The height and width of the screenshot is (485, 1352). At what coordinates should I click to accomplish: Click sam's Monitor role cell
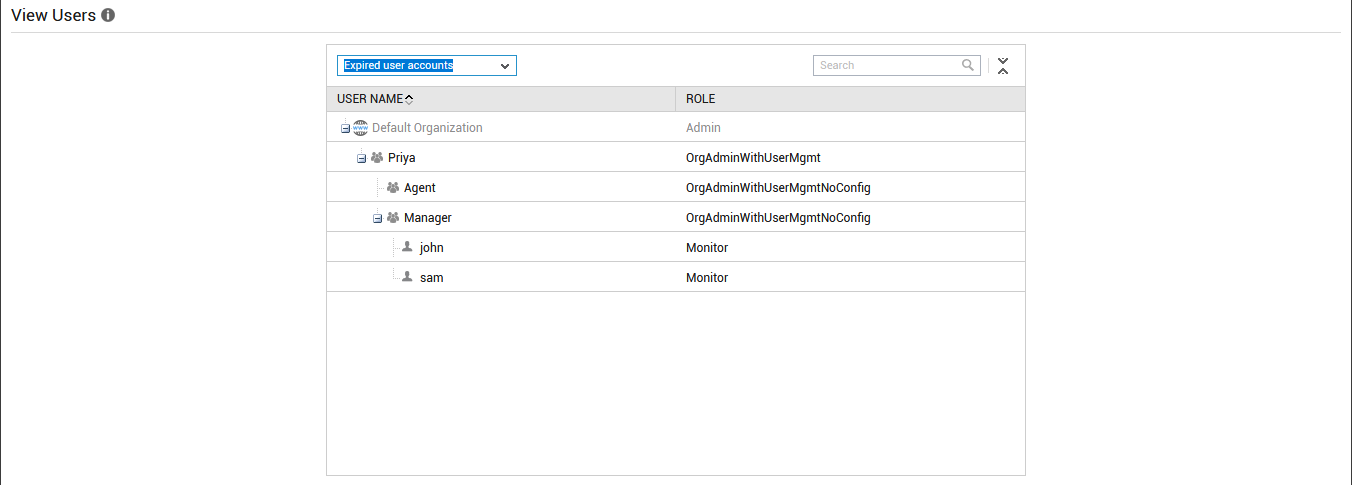(707, 278)
